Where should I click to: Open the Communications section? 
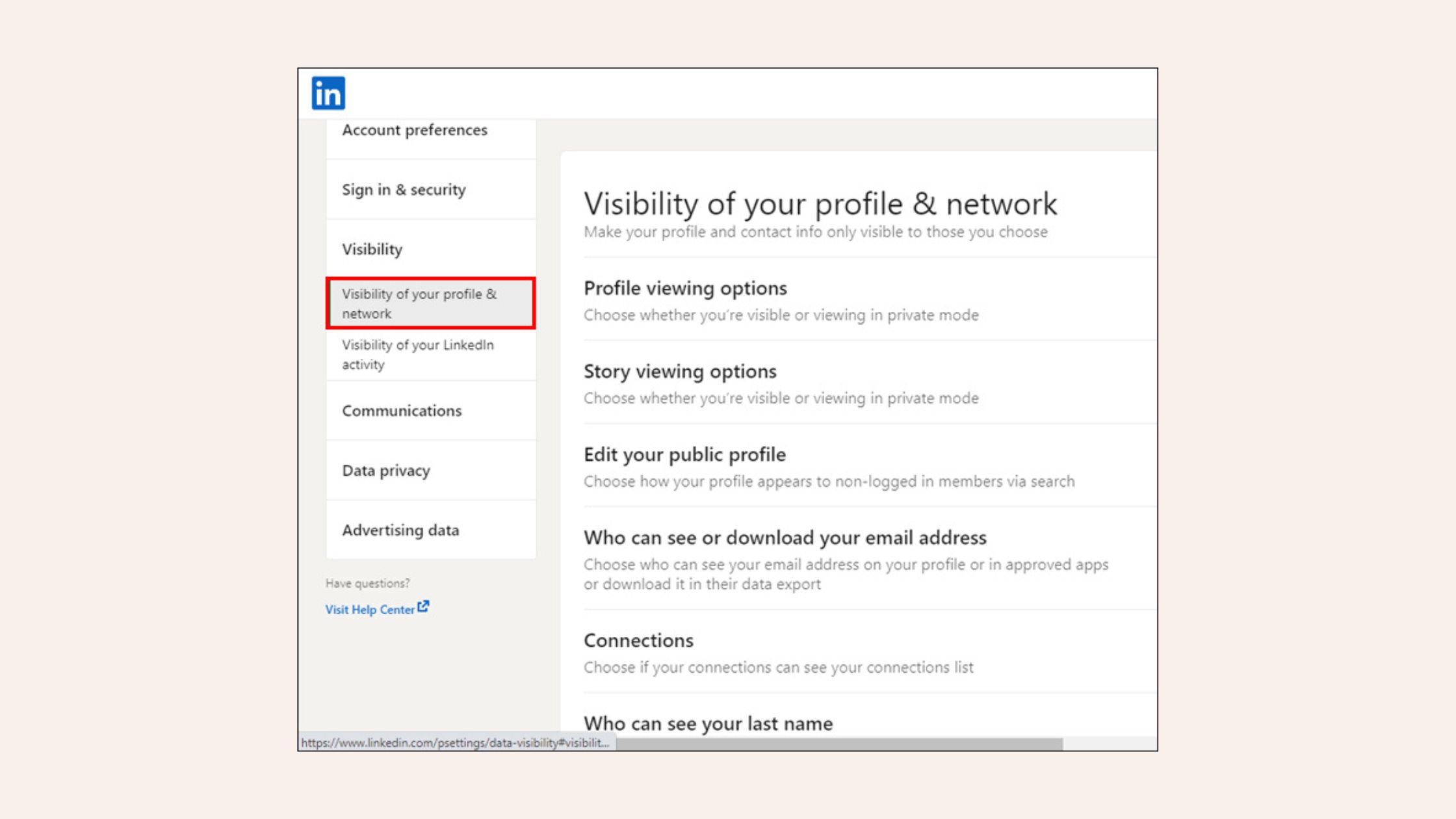402,411
